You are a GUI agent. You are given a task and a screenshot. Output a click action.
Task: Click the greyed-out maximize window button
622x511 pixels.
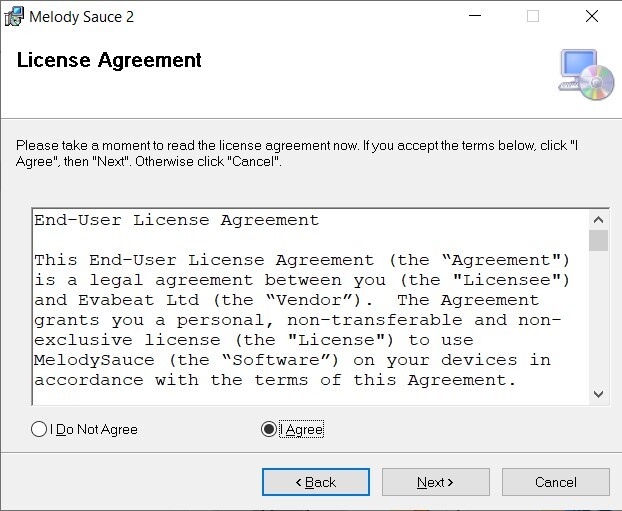(x=533, y=16)
